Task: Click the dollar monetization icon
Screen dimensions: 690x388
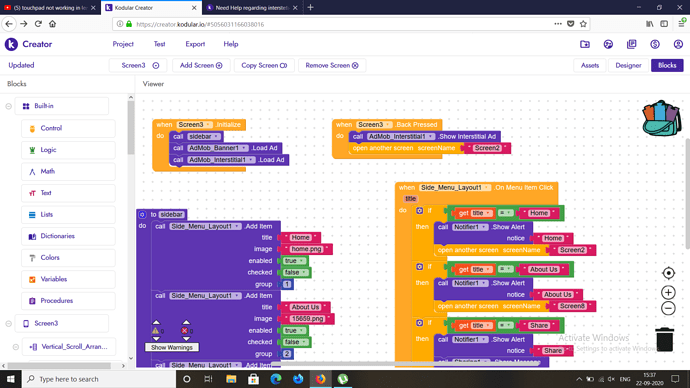Action: [655, 44]
